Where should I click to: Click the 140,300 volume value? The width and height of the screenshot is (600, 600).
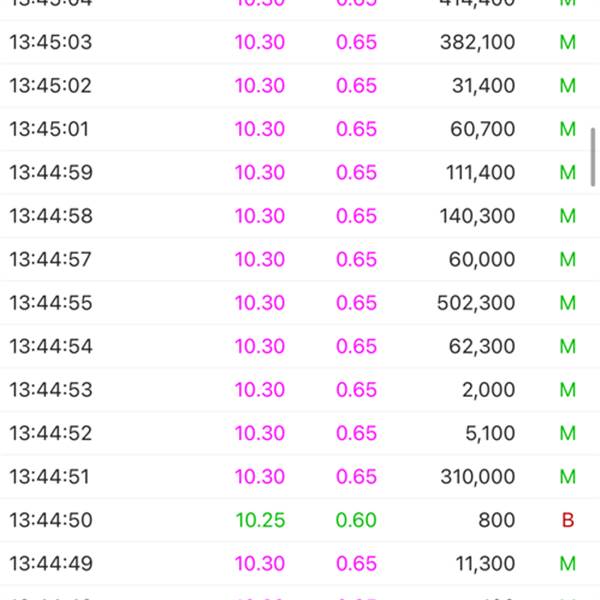click(477, 216)
